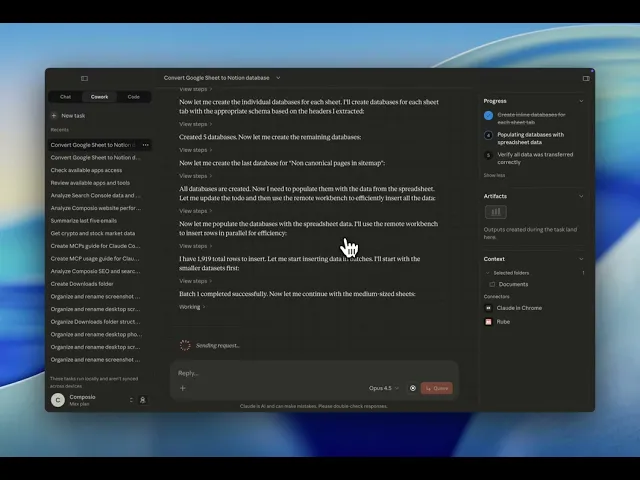Expand the account switcher arrows next to Composio
Screen dimensions: 640x480
click(131, 400)
